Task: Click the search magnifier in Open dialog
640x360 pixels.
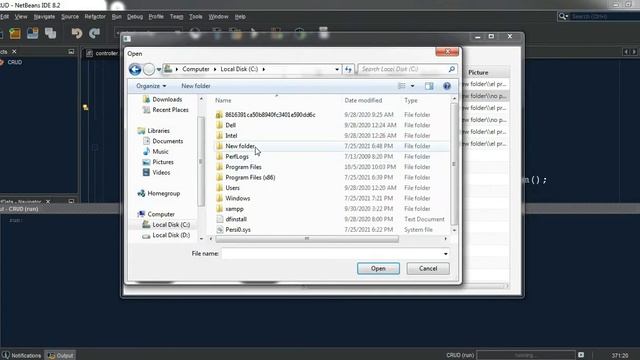Action: (451, 69)
